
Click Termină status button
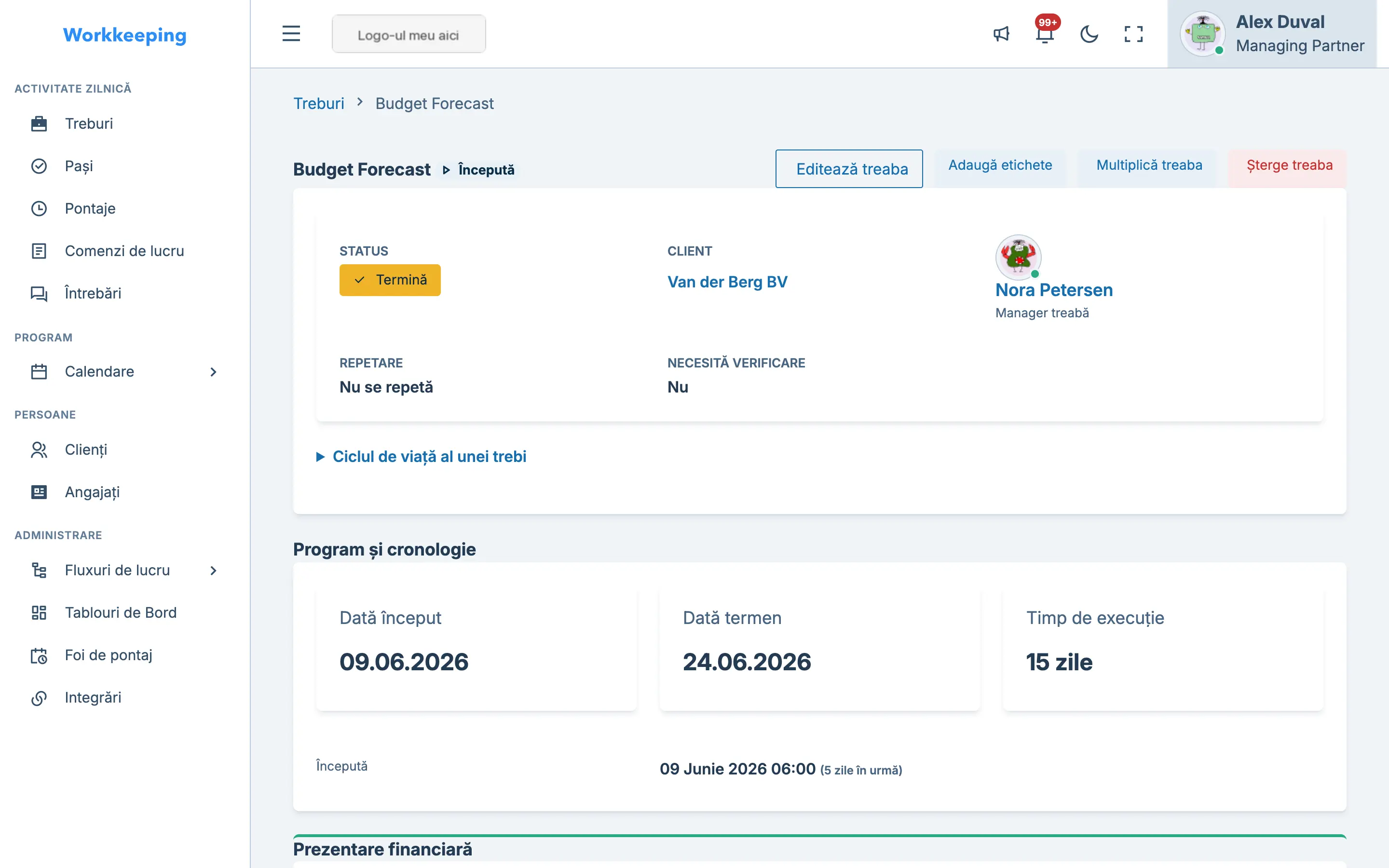point(390,280)
